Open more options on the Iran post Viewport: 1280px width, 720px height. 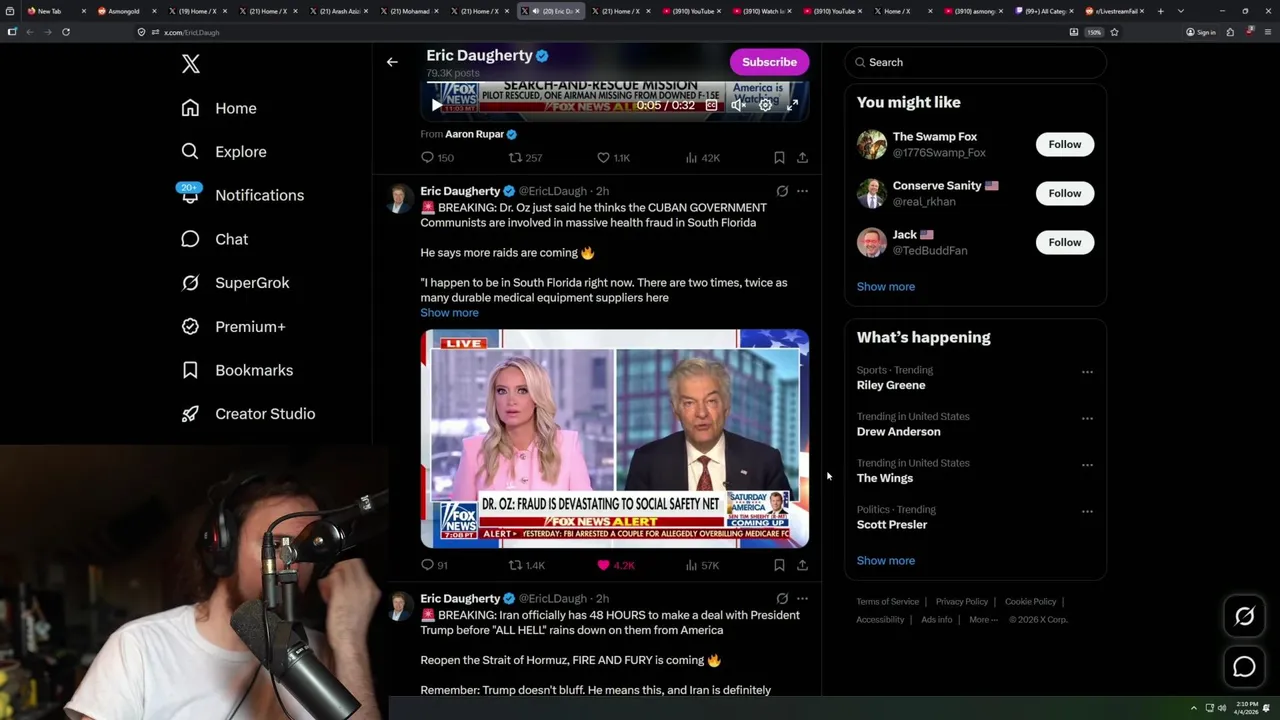pos(802,599)
